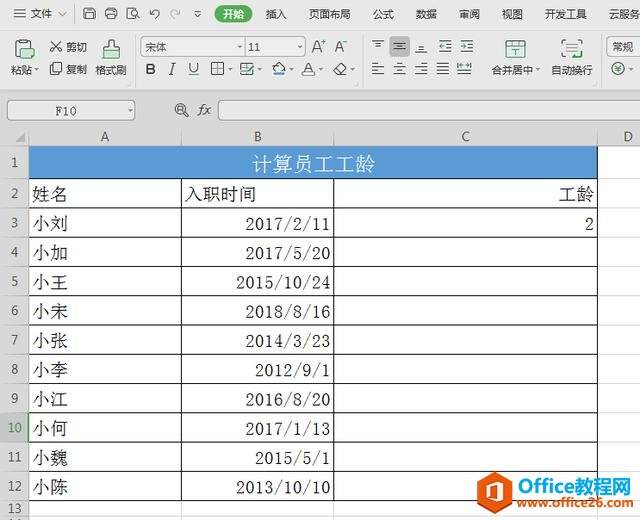Image resolution: width=640 pixels, height=520 pixels.
Task: Click in the formula bar input
Action: [x=429, y=110]
